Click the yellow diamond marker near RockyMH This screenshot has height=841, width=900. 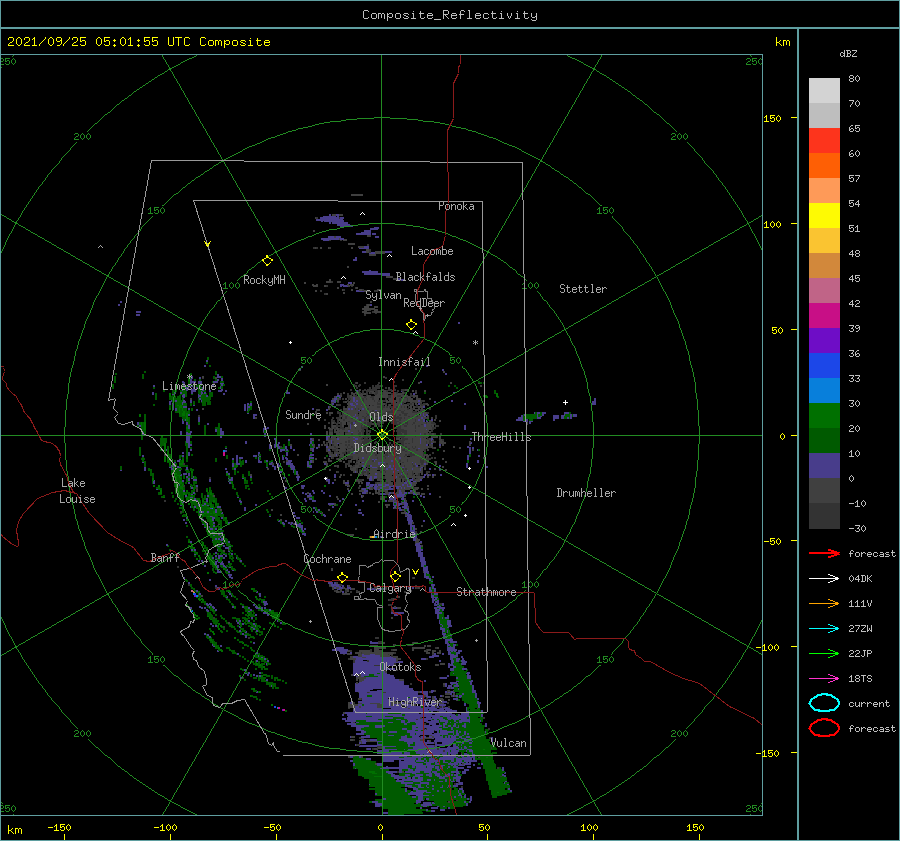[267, 261]
